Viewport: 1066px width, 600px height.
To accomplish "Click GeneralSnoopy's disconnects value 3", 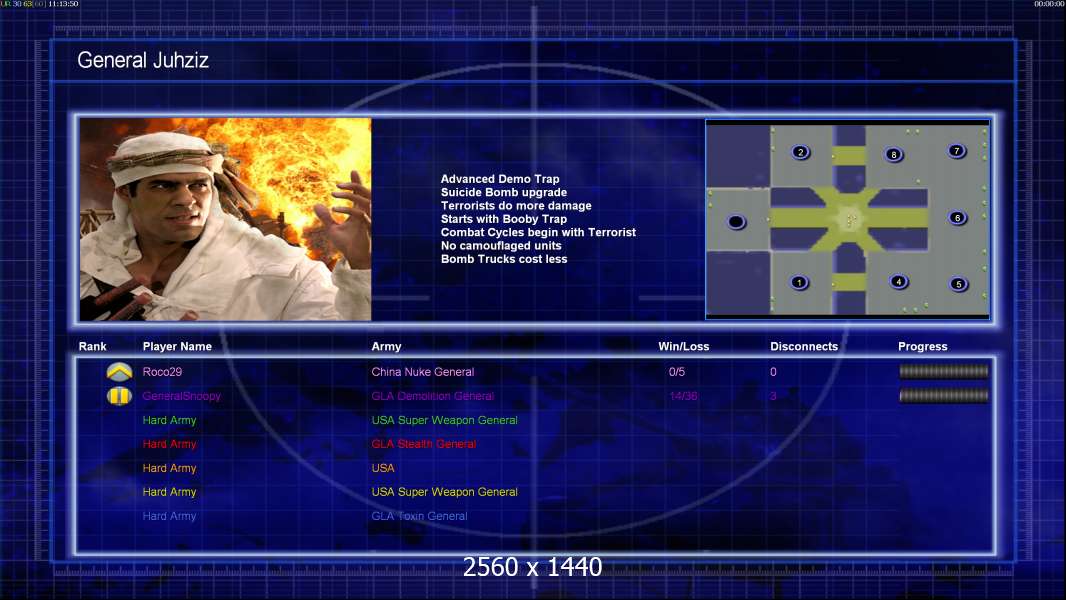I will pos(773,396).
